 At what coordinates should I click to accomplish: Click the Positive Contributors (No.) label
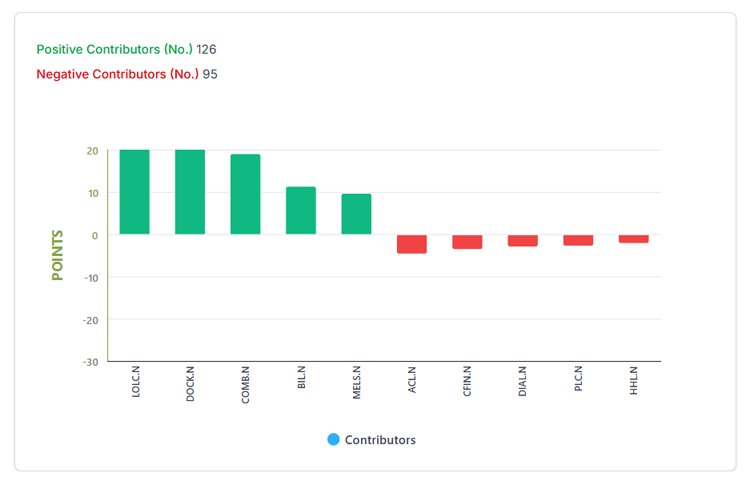tap(115, 49)
